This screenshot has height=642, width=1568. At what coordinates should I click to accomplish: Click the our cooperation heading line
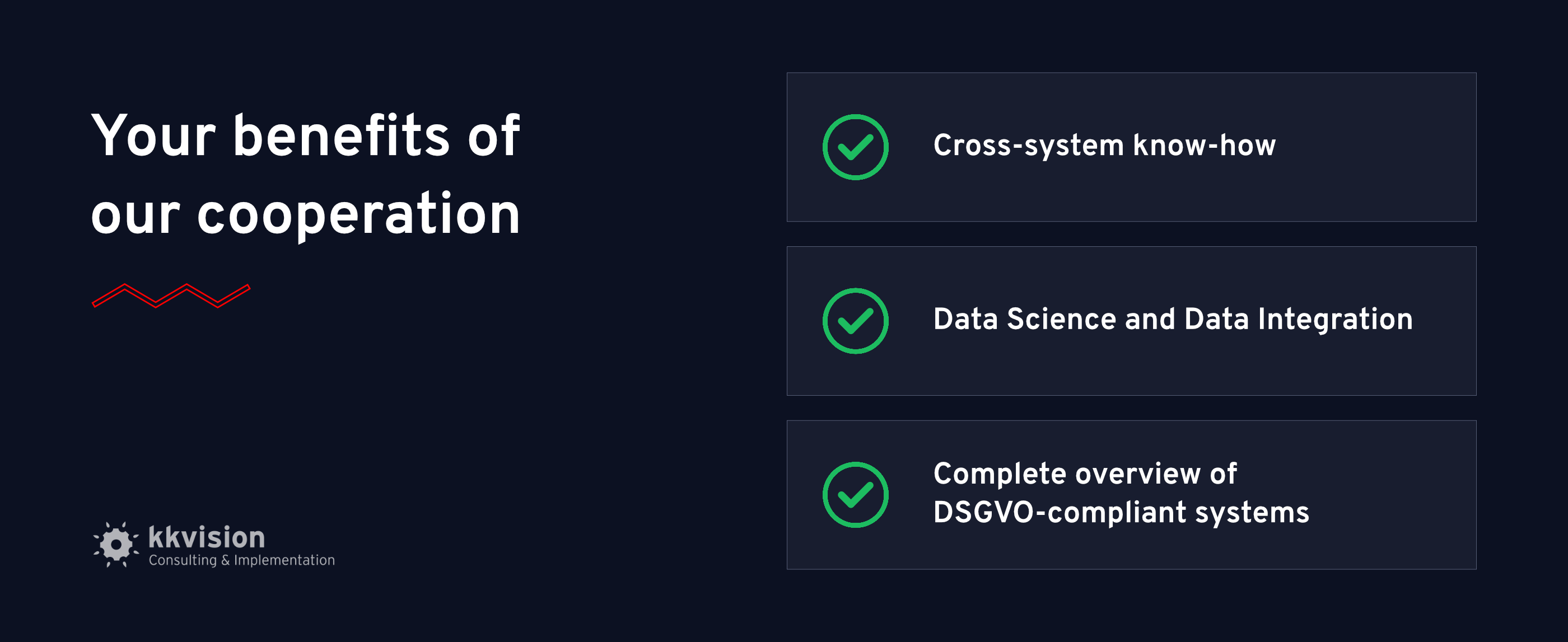pos(306,214)
